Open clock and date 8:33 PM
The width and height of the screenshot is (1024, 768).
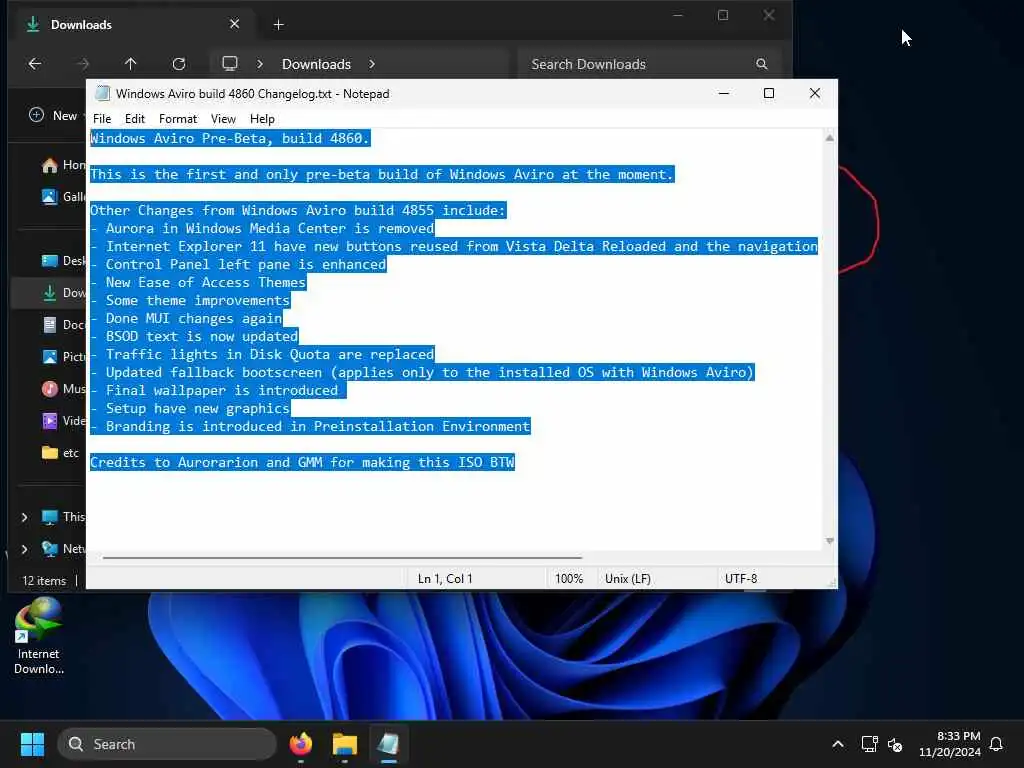[x=950, y=744]
